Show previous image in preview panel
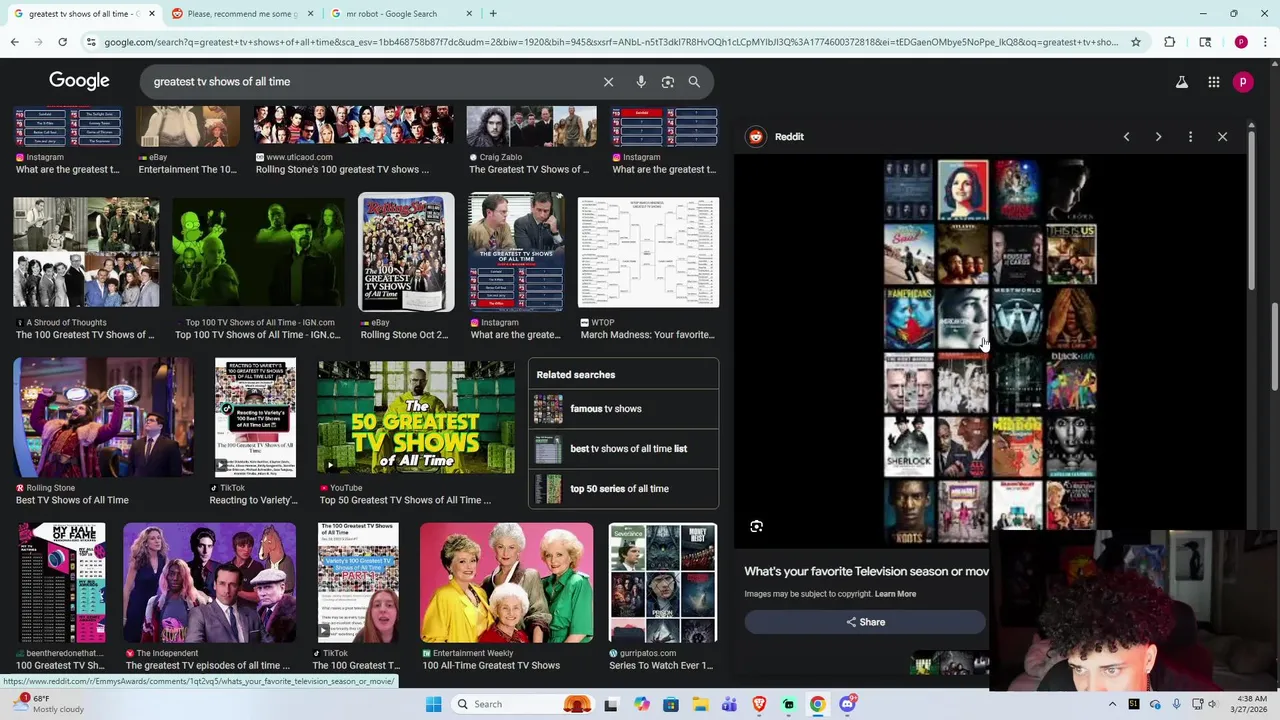 [1126, 137]
